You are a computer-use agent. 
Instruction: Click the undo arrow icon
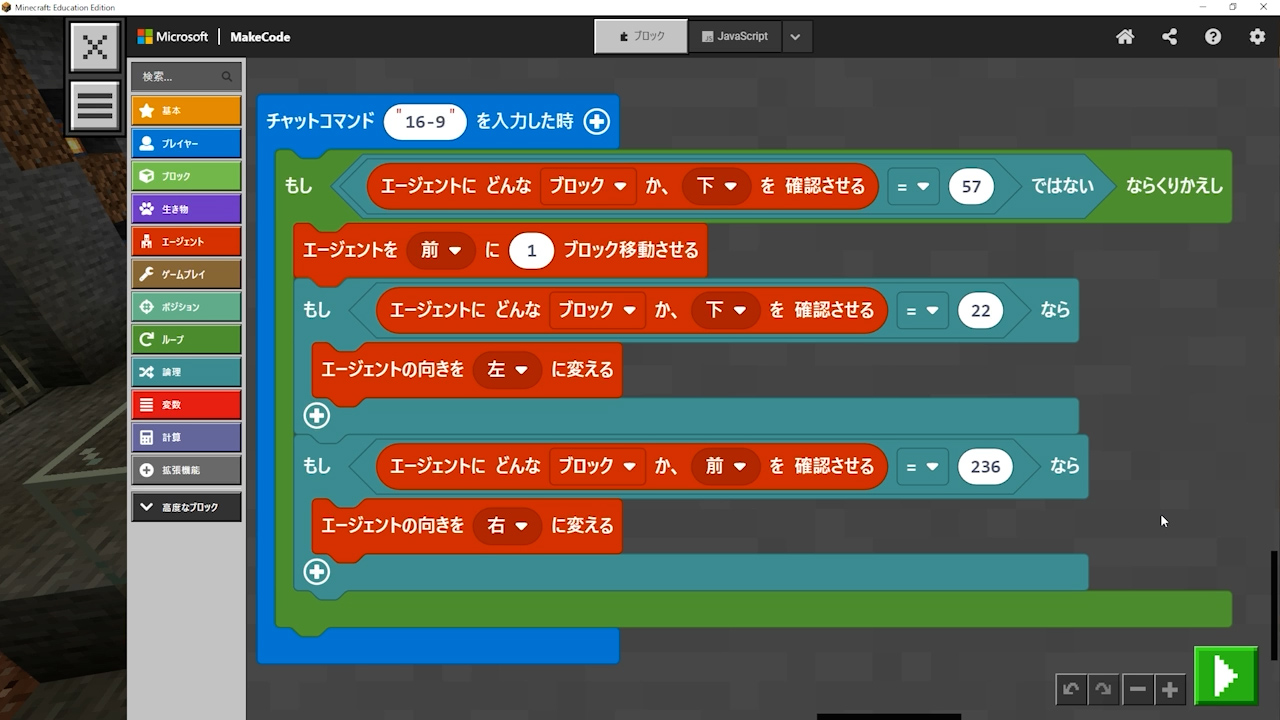1071,689
